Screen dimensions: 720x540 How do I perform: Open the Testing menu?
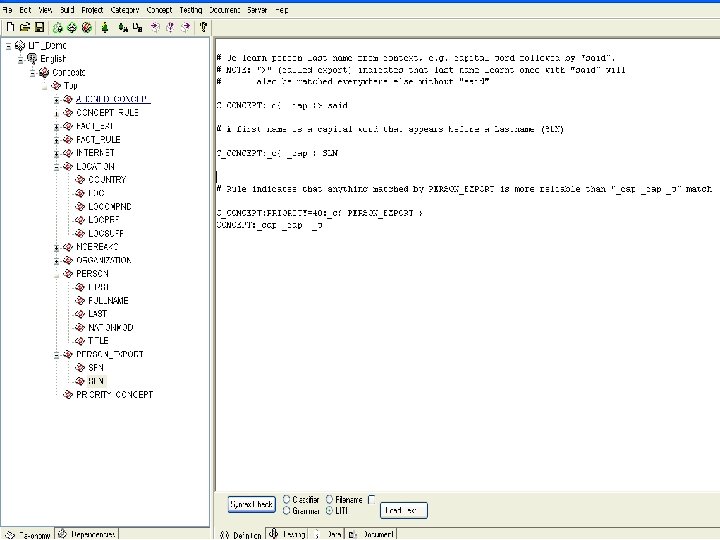(x=191, y=10)
